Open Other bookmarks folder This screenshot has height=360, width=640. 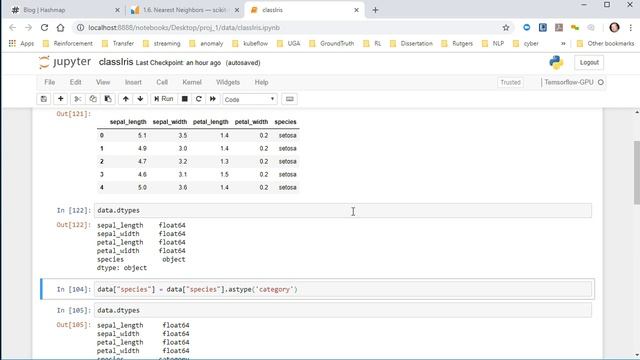click(606, 43)
